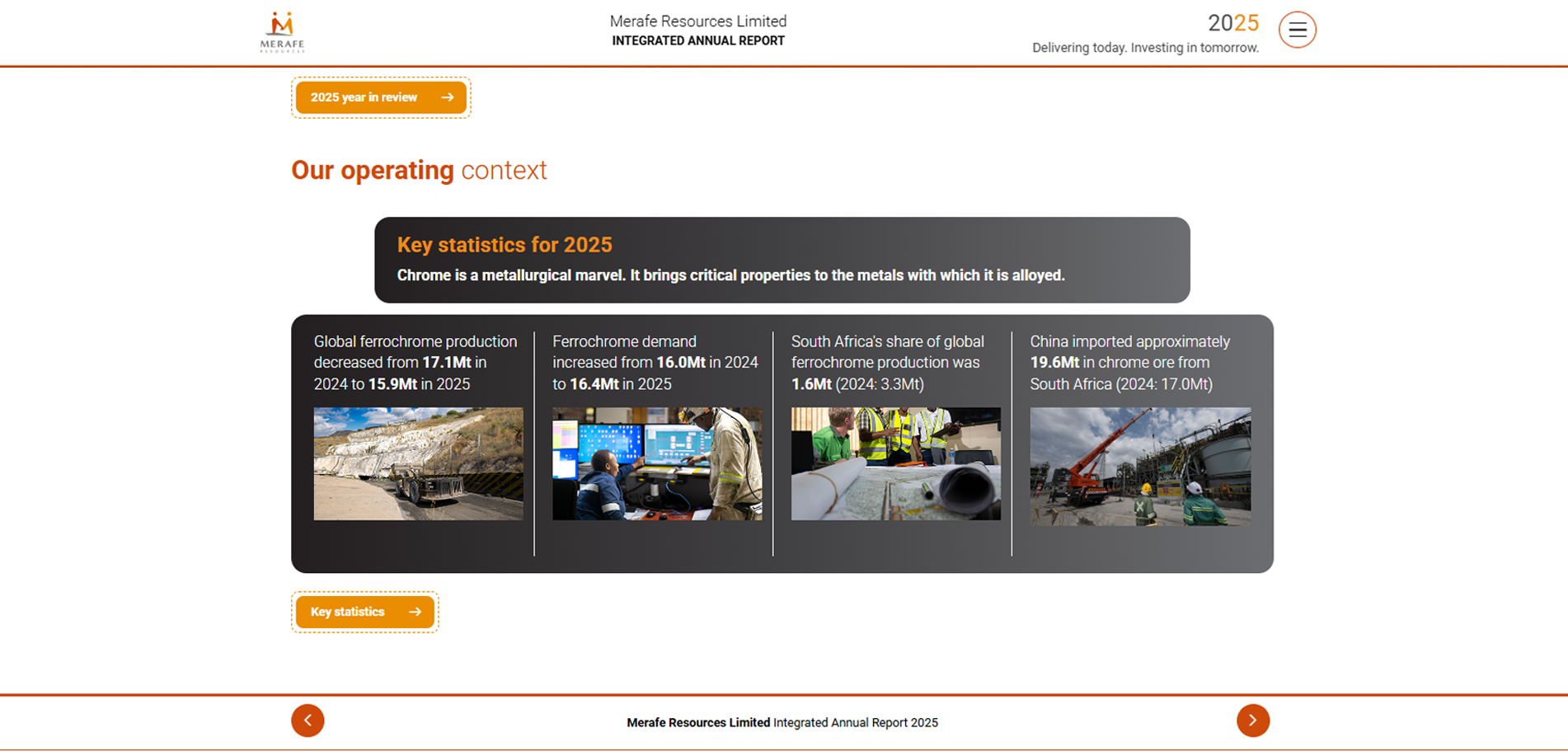Open the hamburger menu icon
1568x756 pixels.
[x=1297, y=30]
